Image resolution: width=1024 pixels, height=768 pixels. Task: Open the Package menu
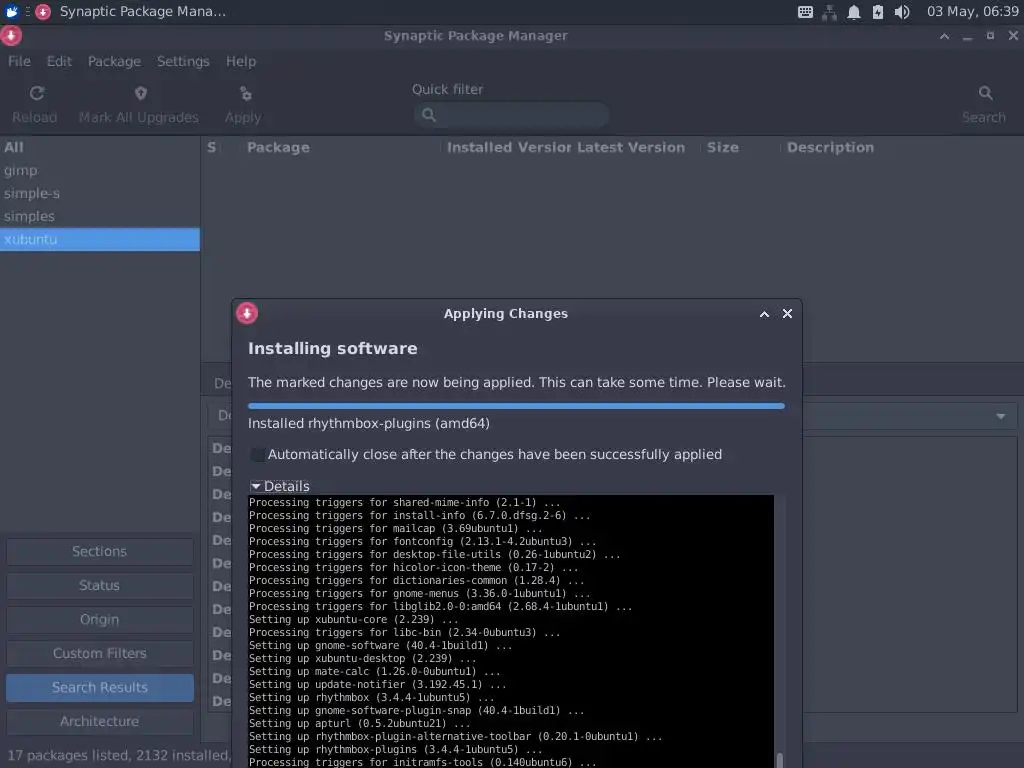(x=114, y=61)
